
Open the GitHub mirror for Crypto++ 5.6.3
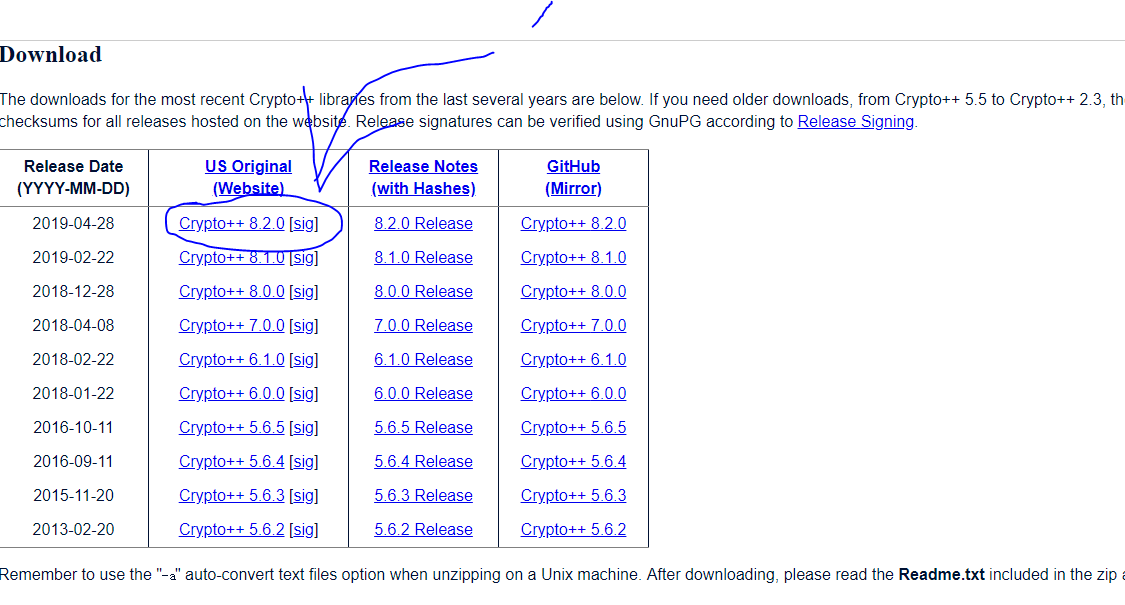coord(573,495)
